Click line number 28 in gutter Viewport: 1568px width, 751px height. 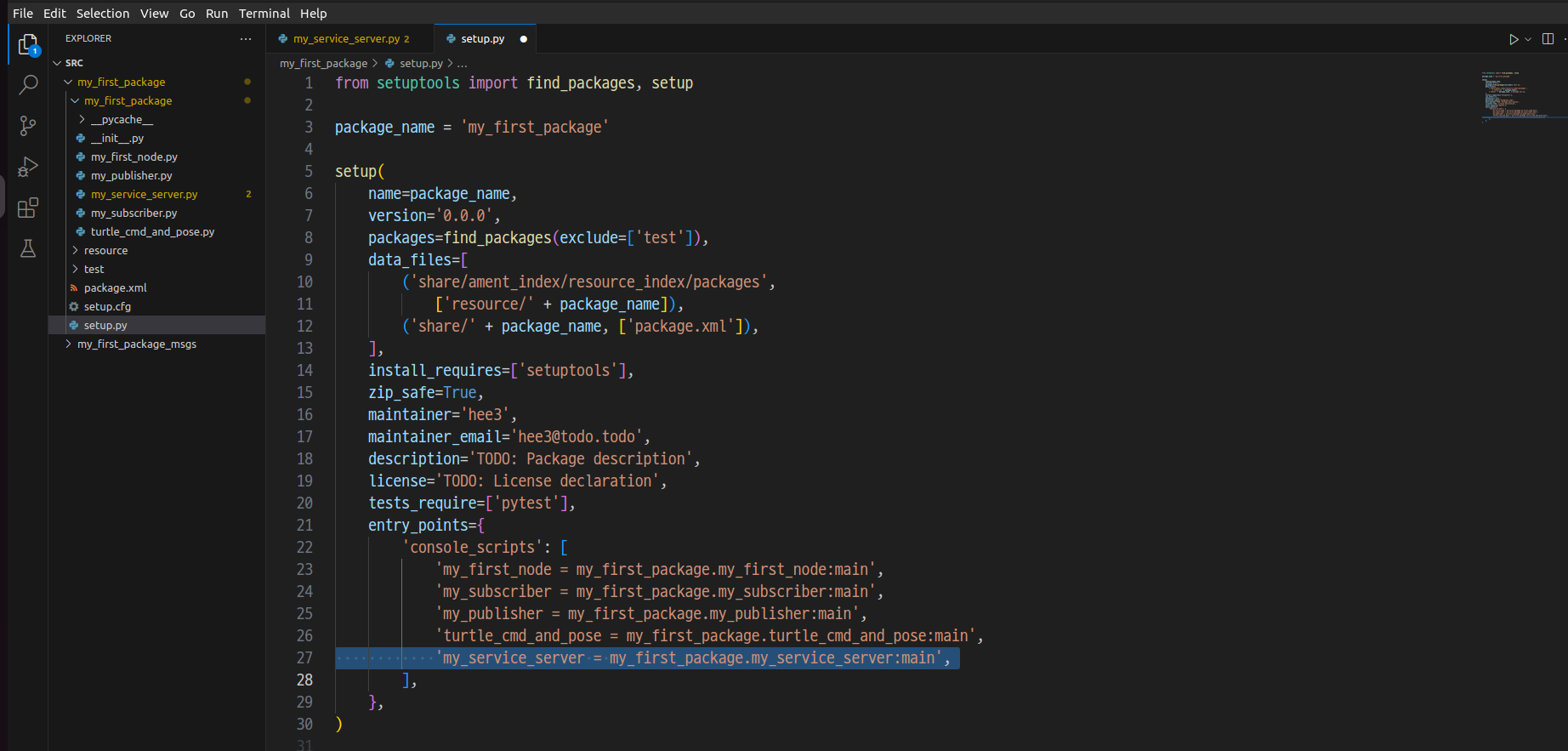click(x=304, y=680)
